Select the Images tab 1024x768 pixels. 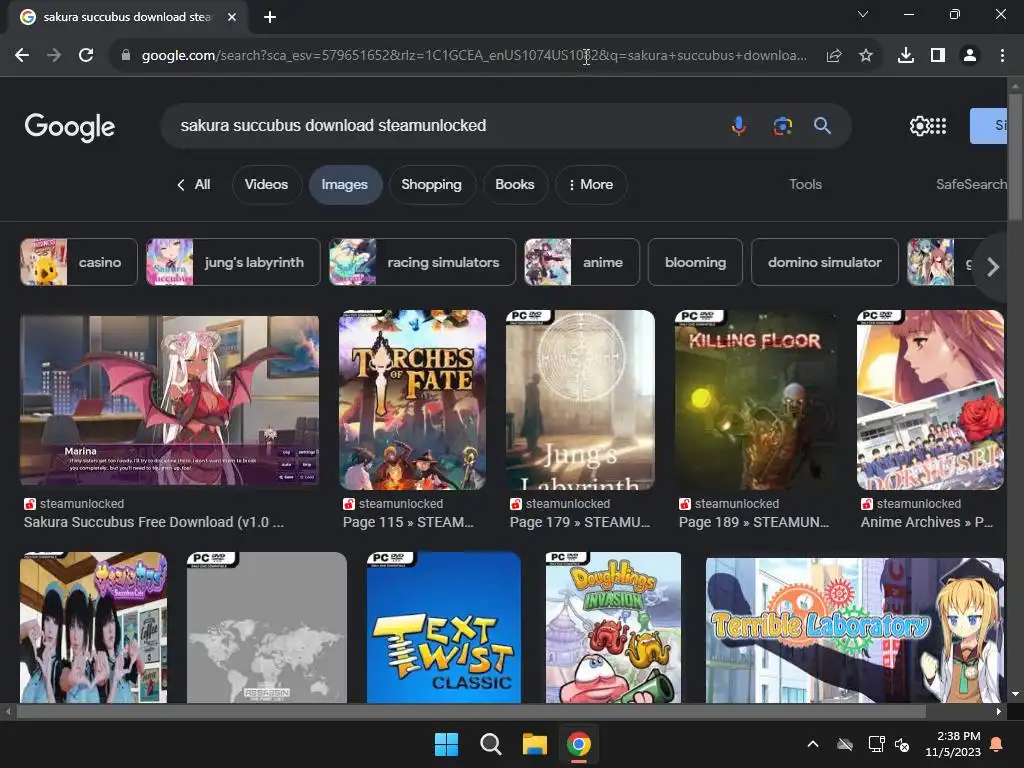tap(344, 185)
